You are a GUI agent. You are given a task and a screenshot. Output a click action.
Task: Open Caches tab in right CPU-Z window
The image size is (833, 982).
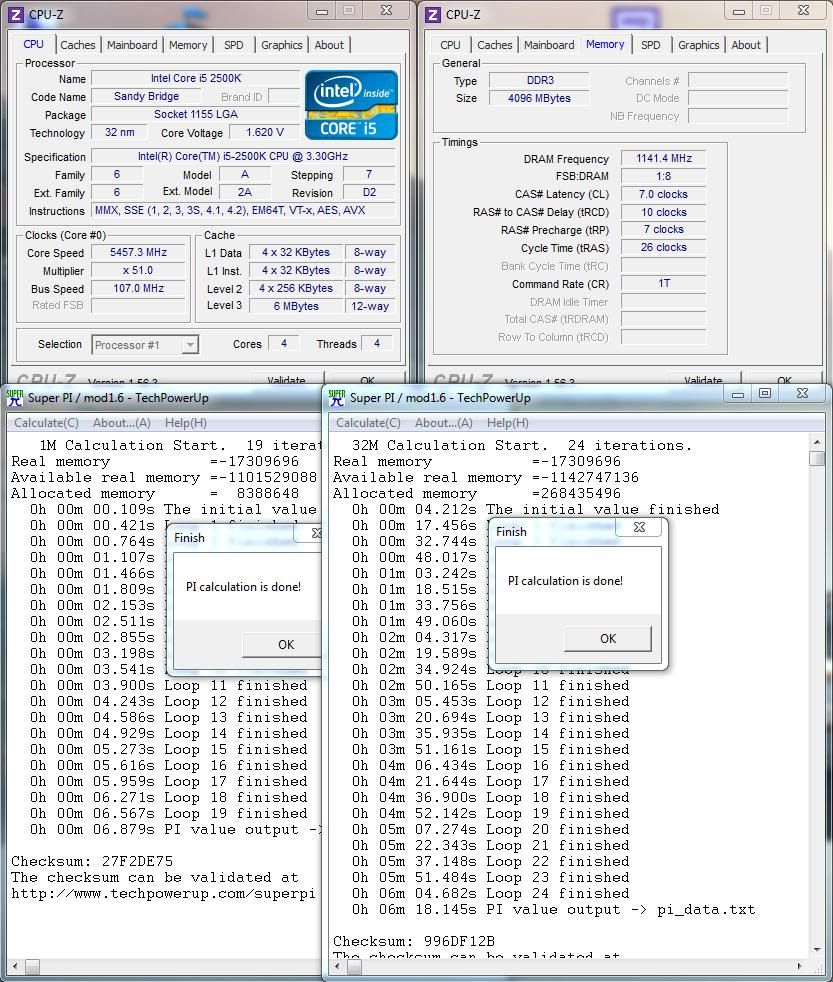(495, 45)
